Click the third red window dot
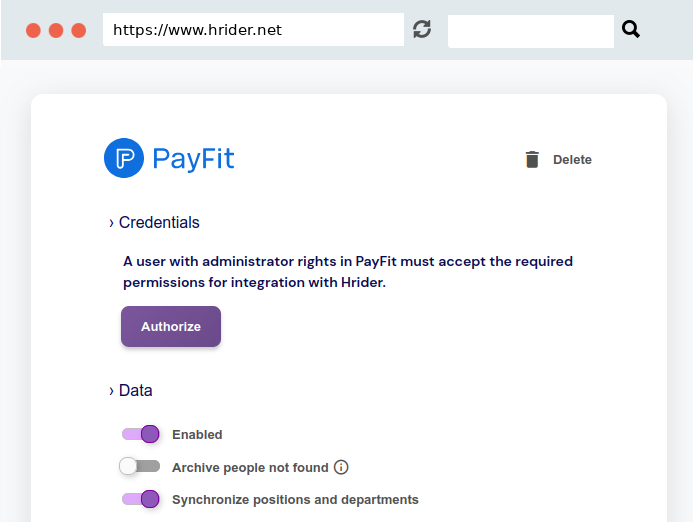The width and height of the screenshot is (693, 523). tap(79, 31)
